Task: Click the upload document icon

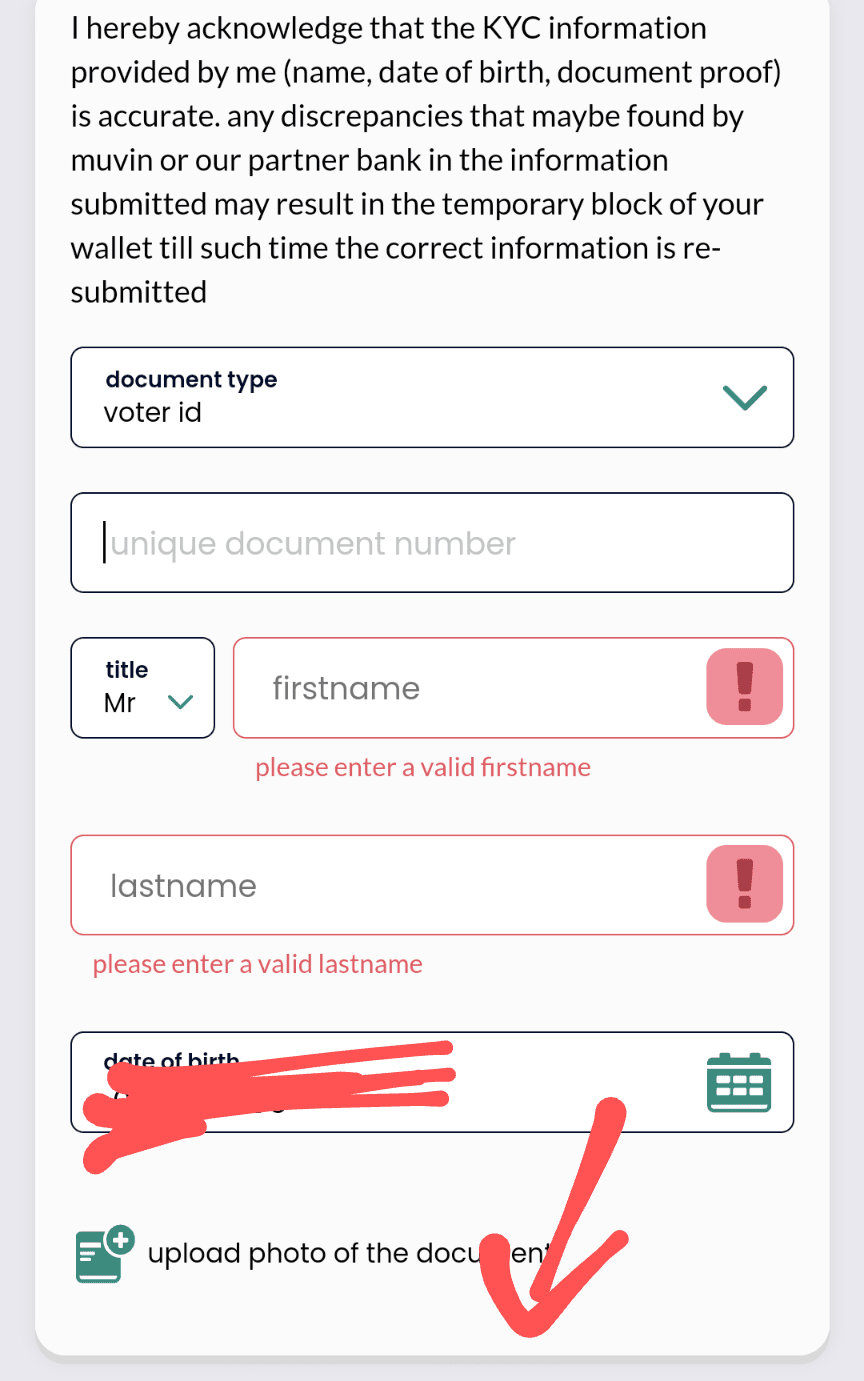Action: pyautogui.click(x=105, y=1253)
